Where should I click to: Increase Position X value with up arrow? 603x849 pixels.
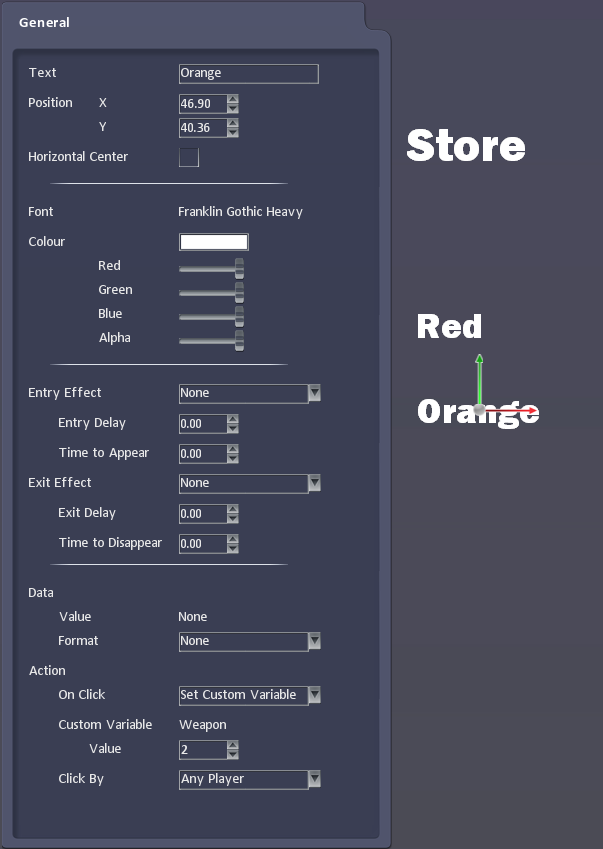click(233, 98)
